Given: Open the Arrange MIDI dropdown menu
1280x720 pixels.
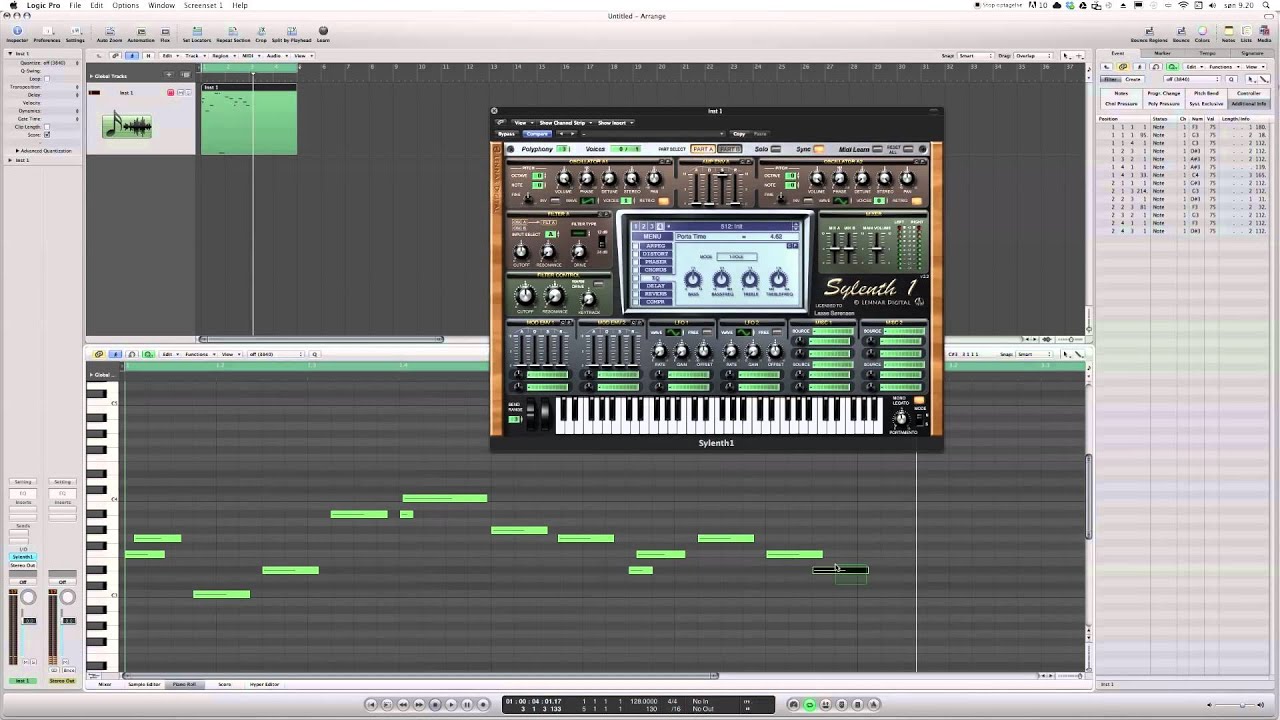Looking at the screenshot, I should 249,56.
